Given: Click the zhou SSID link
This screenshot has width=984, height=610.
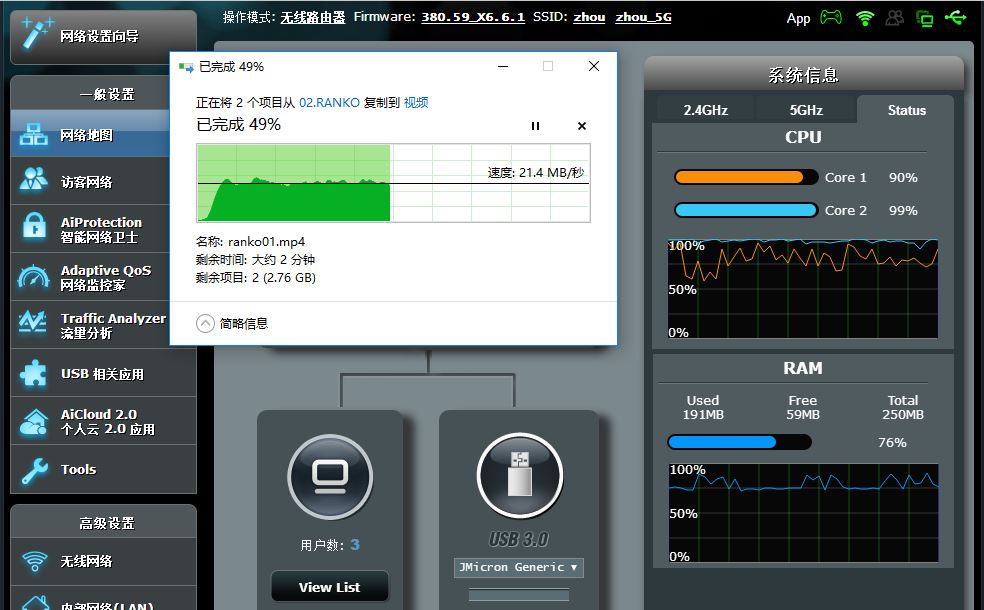Looking at the screenshot, I should point(589,17).
